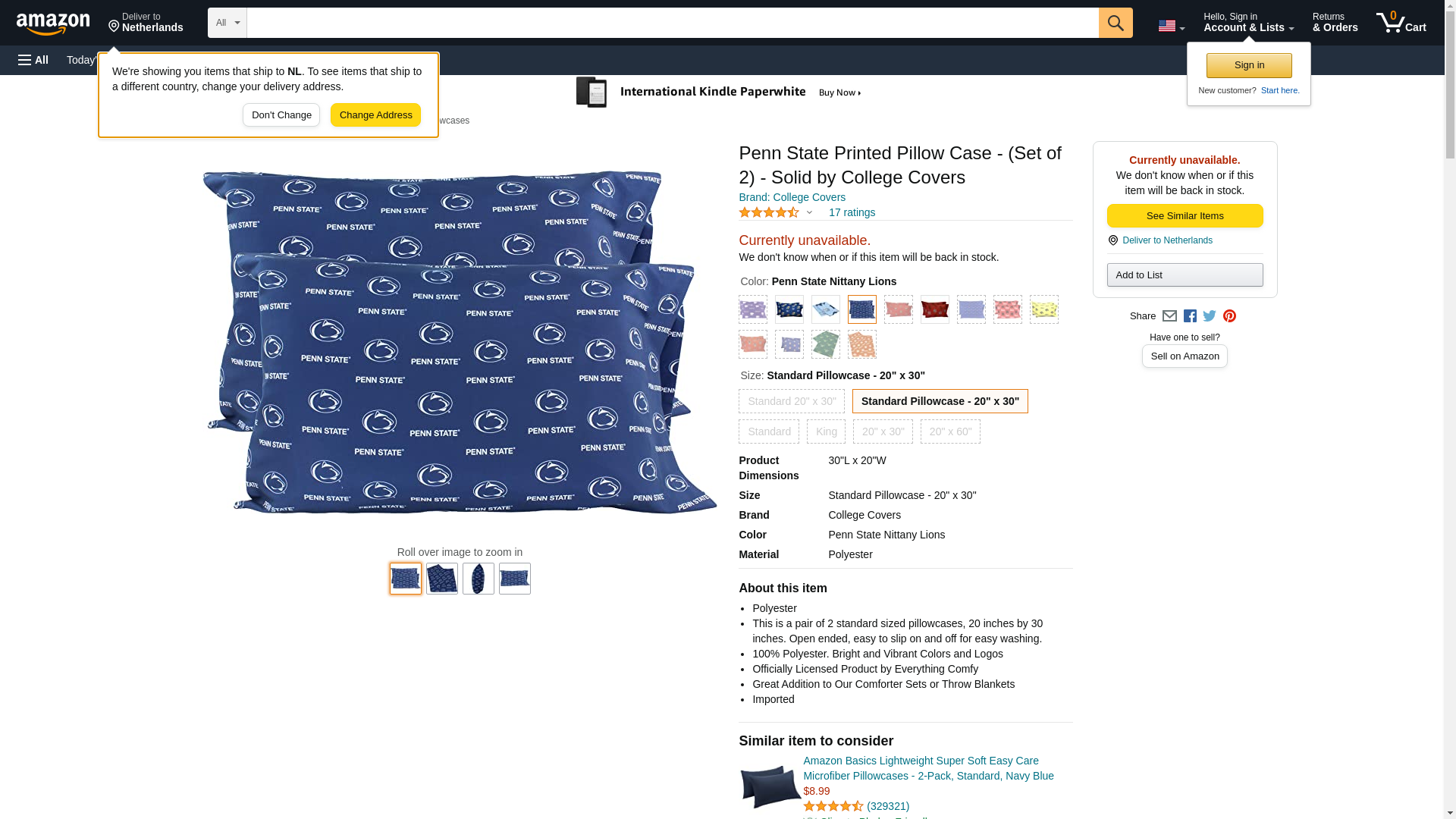Open the shopping cart icon
This screenshot has width=1456, height=819.
tap(1401, 23)
